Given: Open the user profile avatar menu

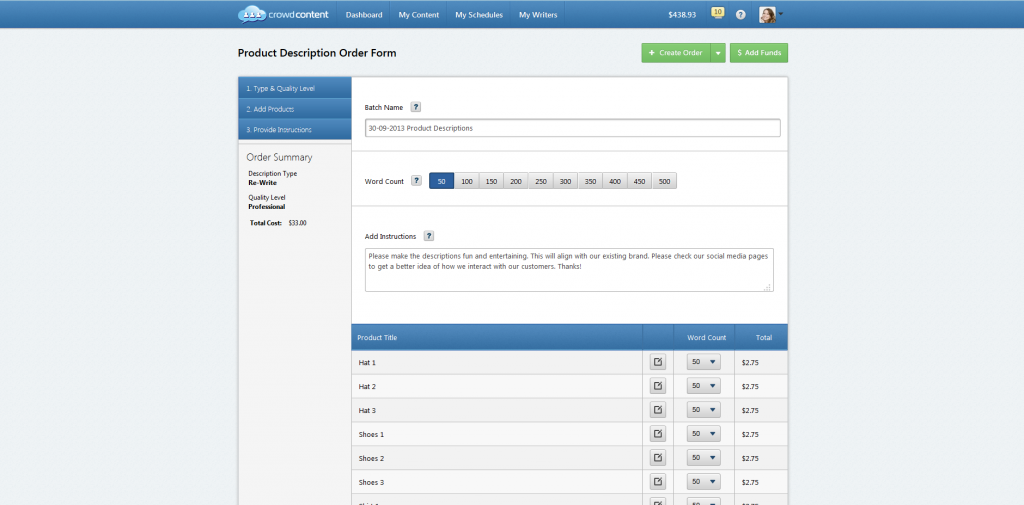Looking at the screenshot, I should [769, 15].
